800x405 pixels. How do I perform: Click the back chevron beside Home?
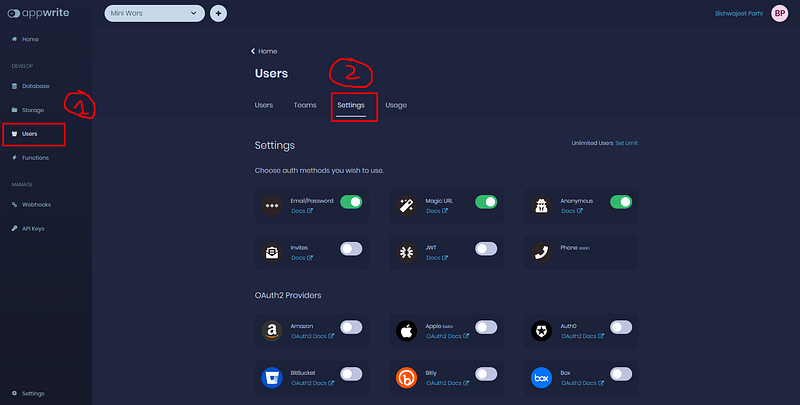click(253, 51)
